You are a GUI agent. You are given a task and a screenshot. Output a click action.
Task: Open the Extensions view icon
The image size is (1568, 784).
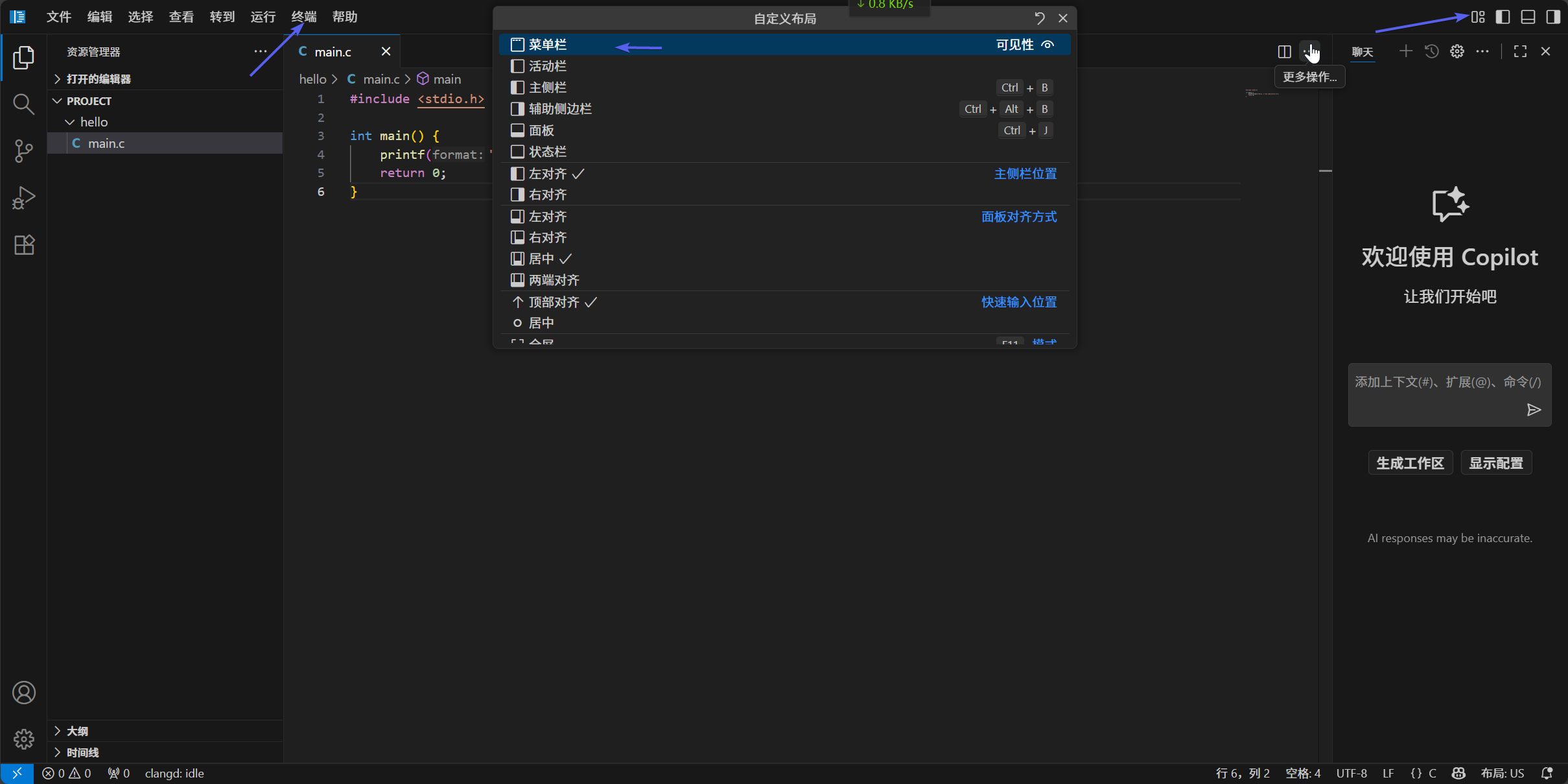coord(23,244)
